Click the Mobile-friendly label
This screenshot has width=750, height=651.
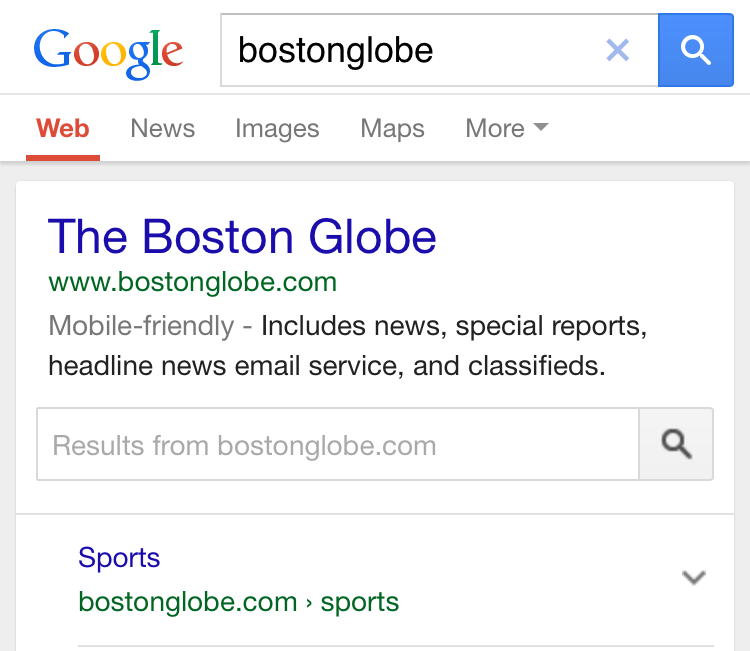point(140,326)
